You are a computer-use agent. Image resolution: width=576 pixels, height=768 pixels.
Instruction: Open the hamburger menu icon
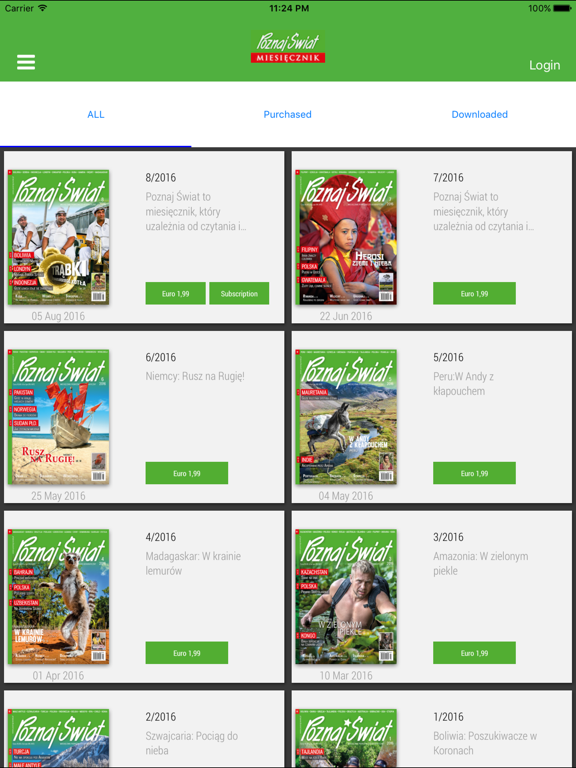[26, 62]
